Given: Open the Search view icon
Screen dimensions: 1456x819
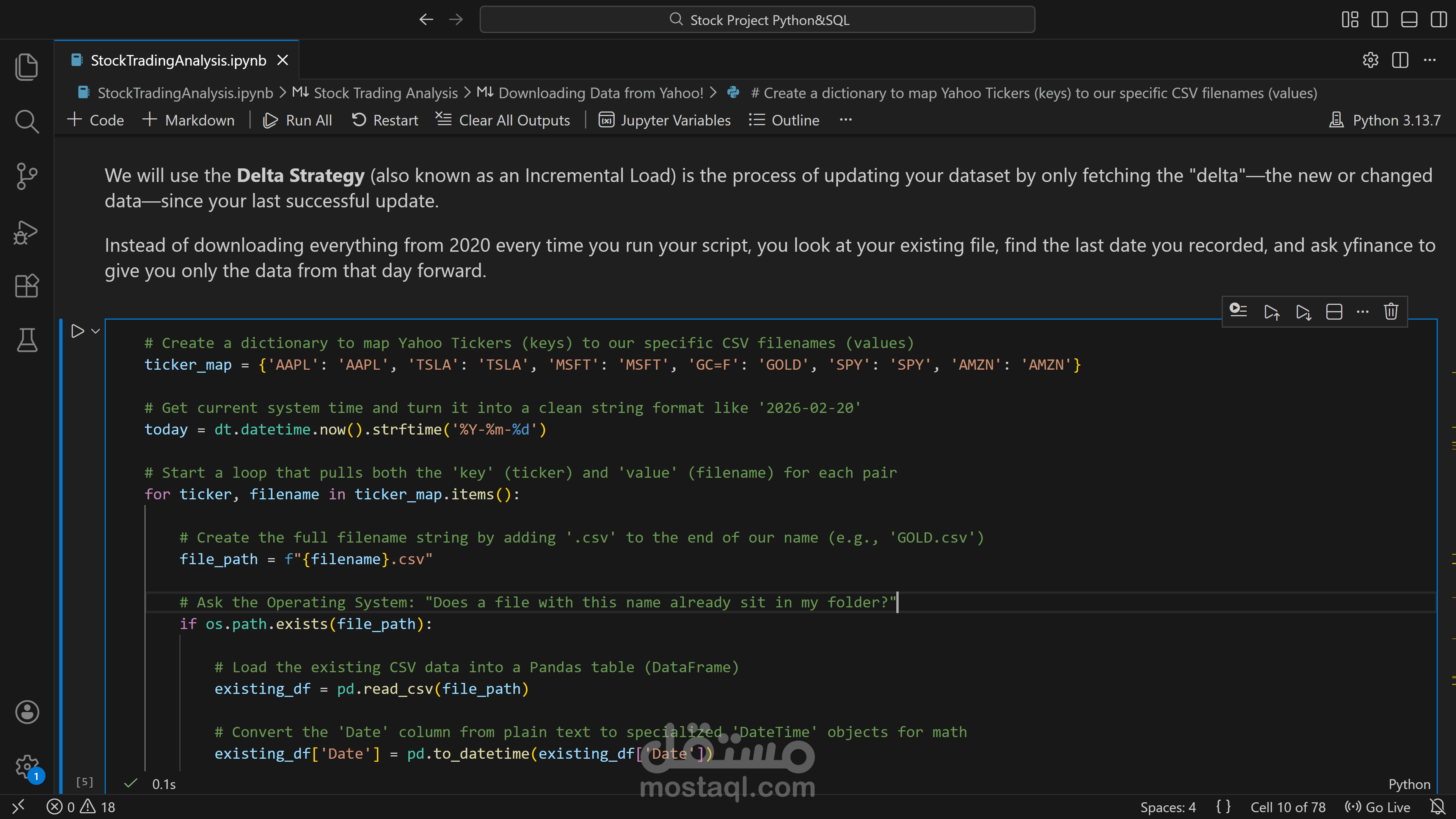Looking at the screenshot, I should (x=27, y=121).
